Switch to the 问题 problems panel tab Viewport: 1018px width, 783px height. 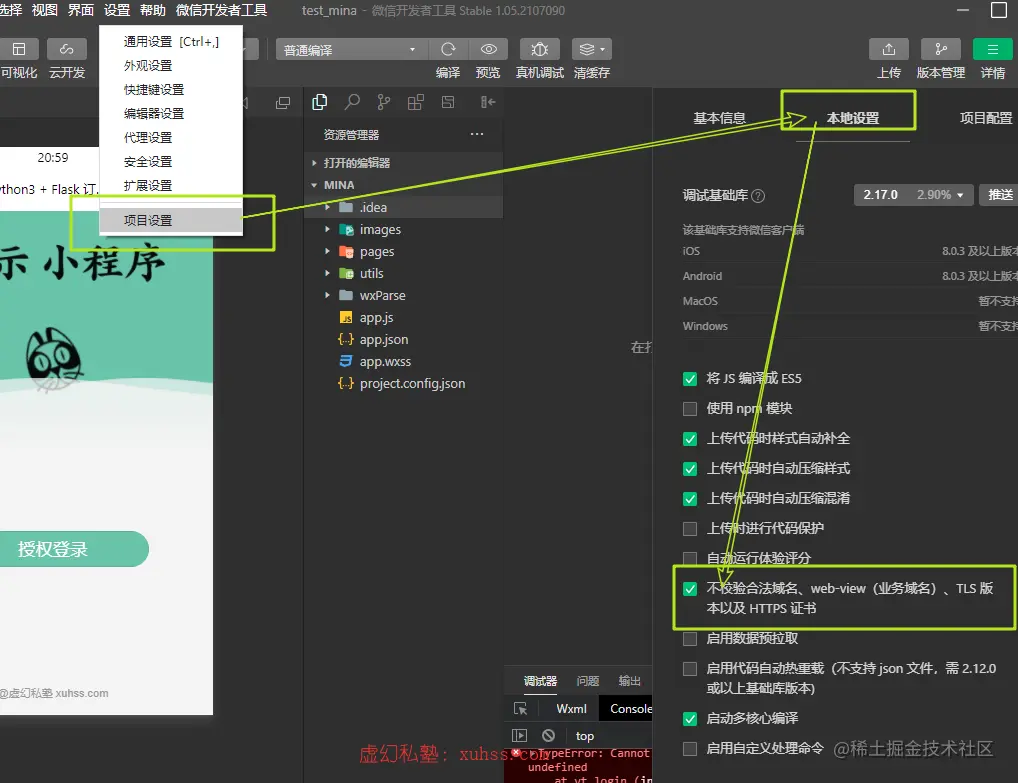pos(588,681)
